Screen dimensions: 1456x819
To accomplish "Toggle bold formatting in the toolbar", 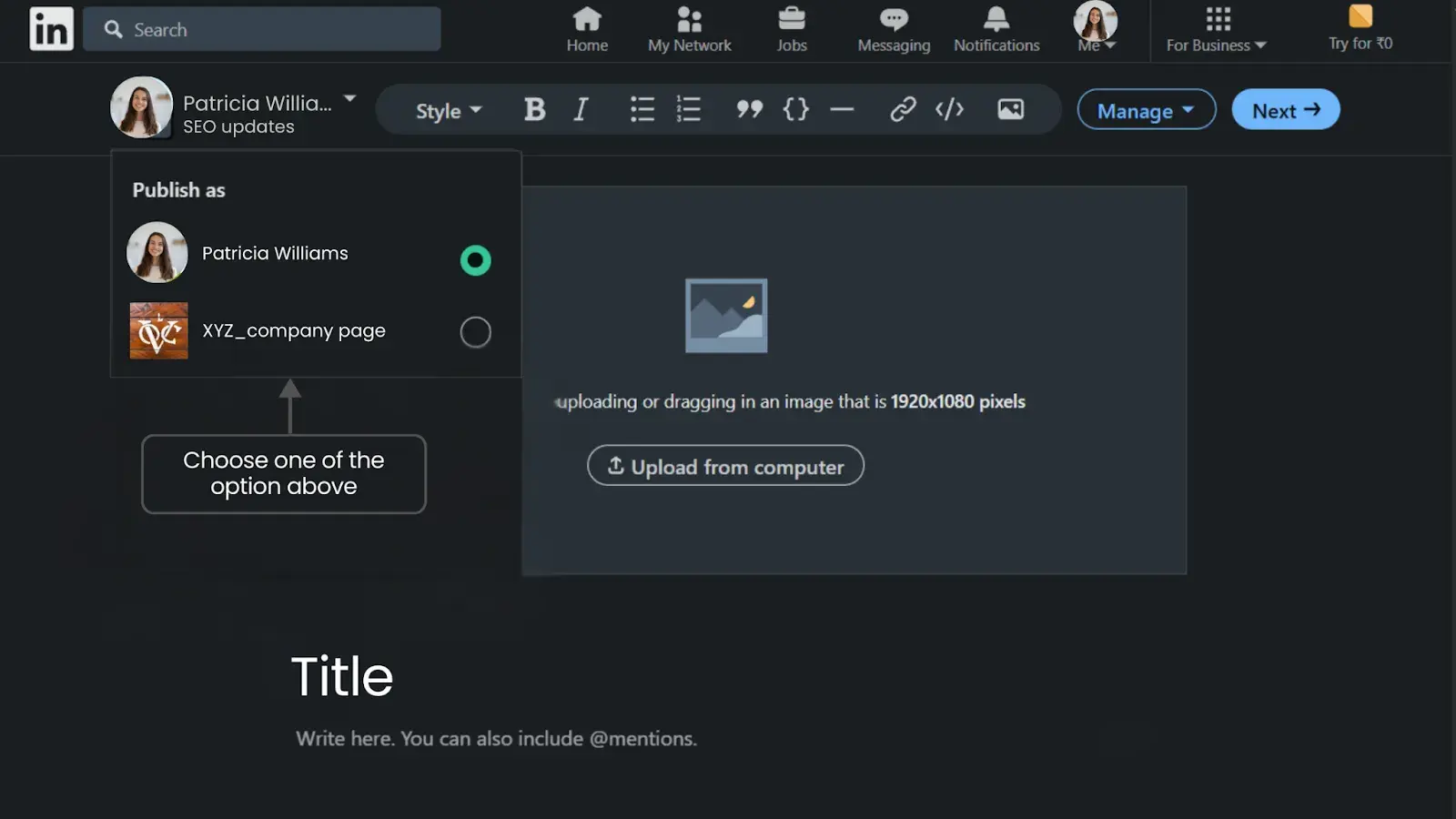I will pyautogui.click(x=535, y=109).
